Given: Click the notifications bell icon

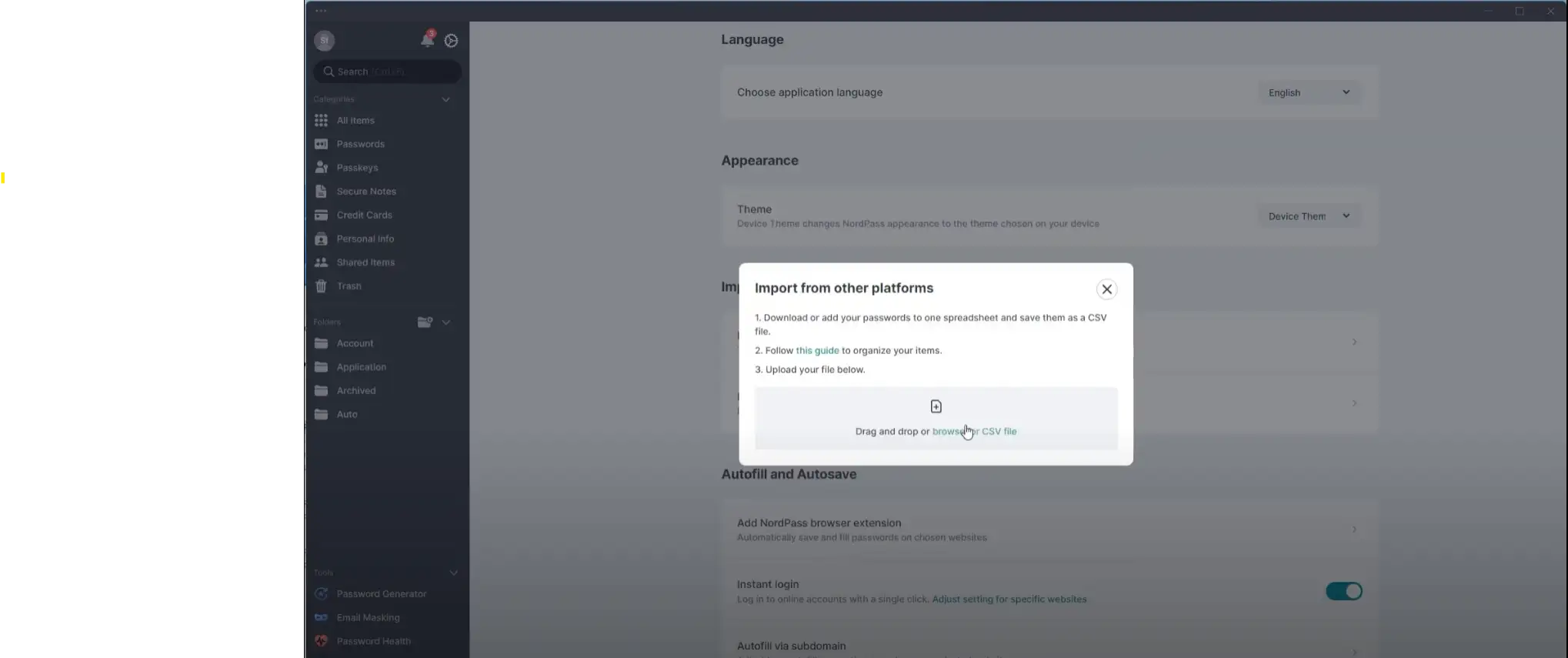Looking at the screenshot, I should (427, 40).
